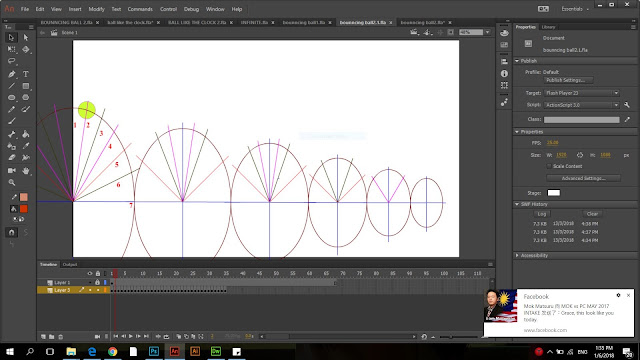This screenshot has height=360, width=640.
Task: Select the Pencil tool
Action: pos(11,109)
